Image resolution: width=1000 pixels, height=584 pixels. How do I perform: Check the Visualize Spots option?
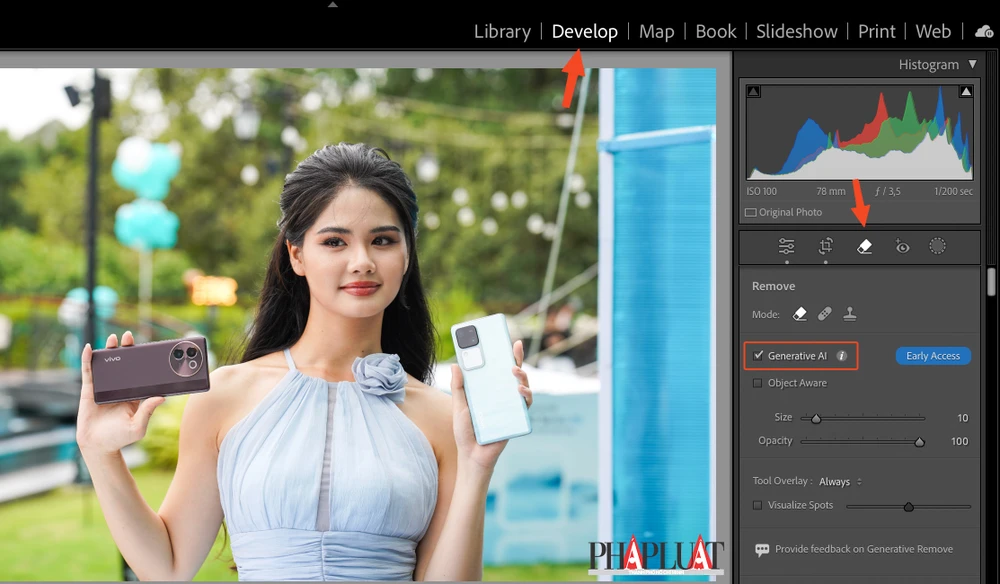[x=757, y=505]
